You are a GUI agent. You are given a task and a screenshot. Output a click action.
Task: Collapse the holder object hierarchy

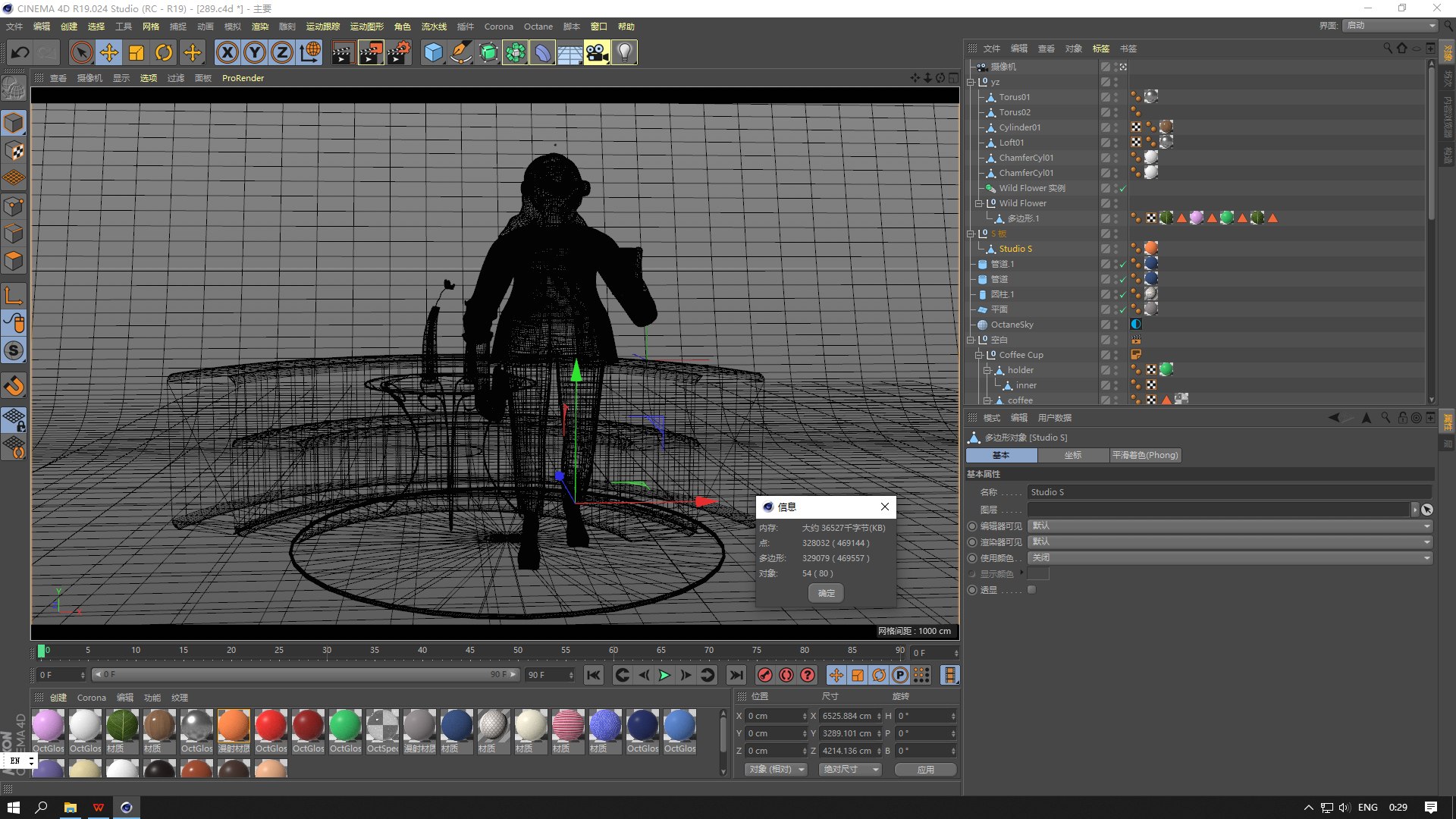pos(987,370)
